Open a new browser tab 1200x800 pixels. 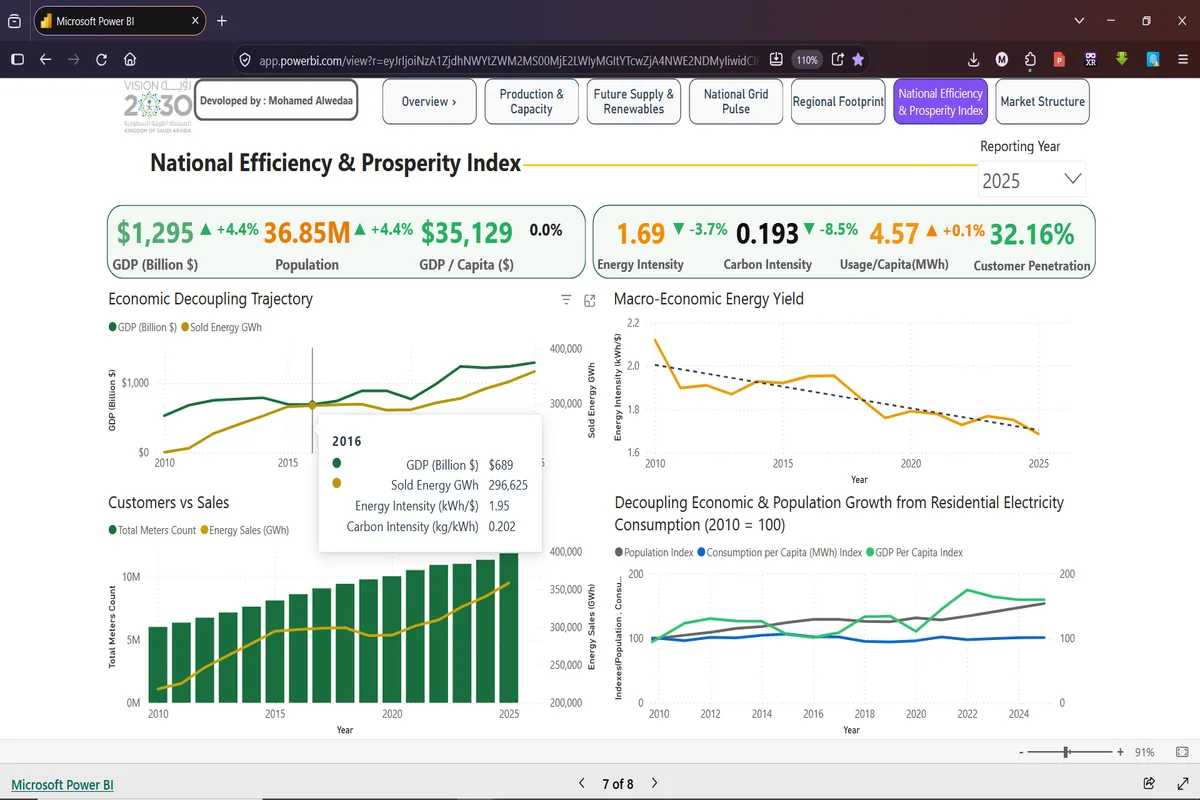(x=222, y=20)
